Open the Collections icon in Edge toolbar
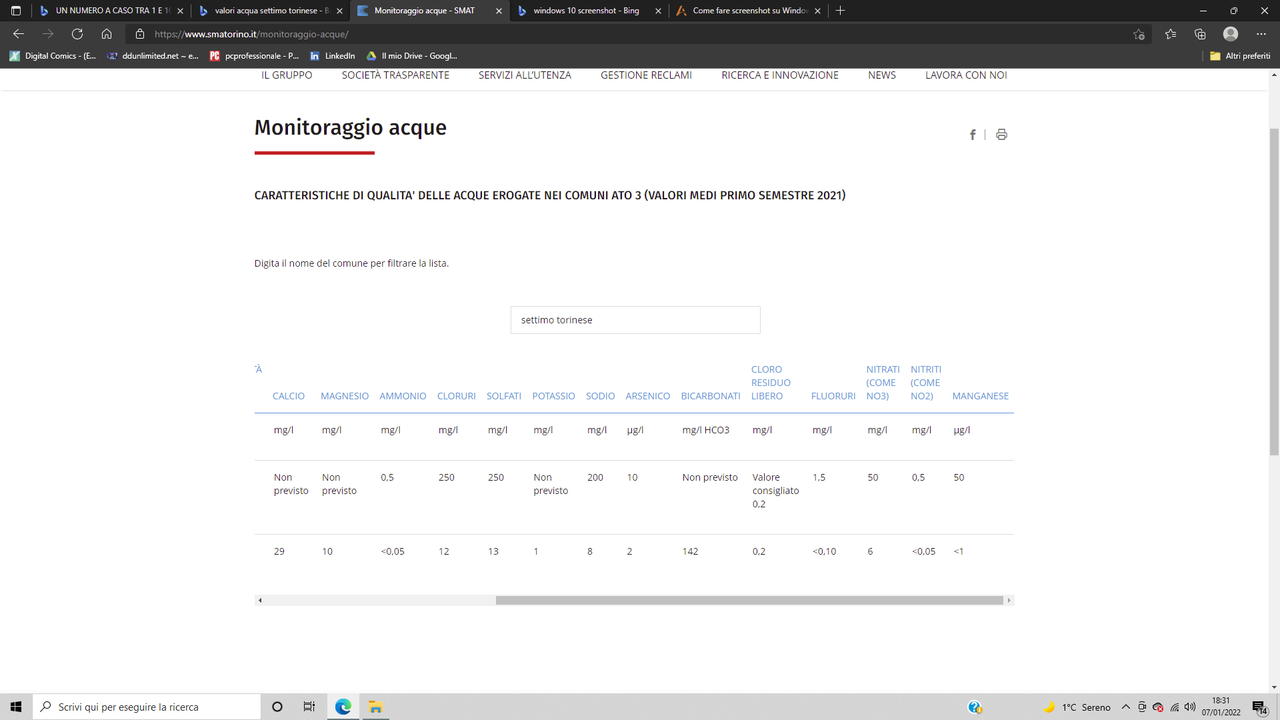The width and height of the screenshot is (1280, 720). coord(1200,34)
